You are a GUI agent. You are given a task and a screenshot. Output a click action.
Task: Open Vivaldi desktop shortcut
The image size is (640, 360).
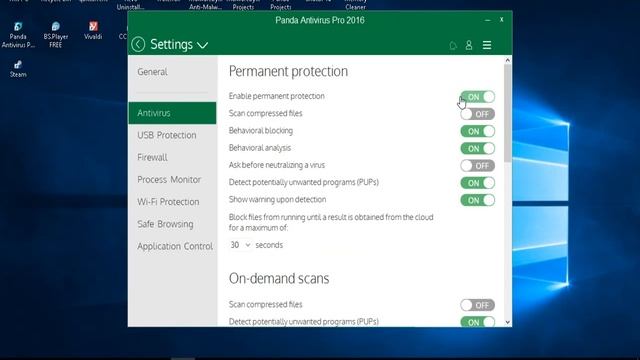pyautogui.click(x=93, y=31)
